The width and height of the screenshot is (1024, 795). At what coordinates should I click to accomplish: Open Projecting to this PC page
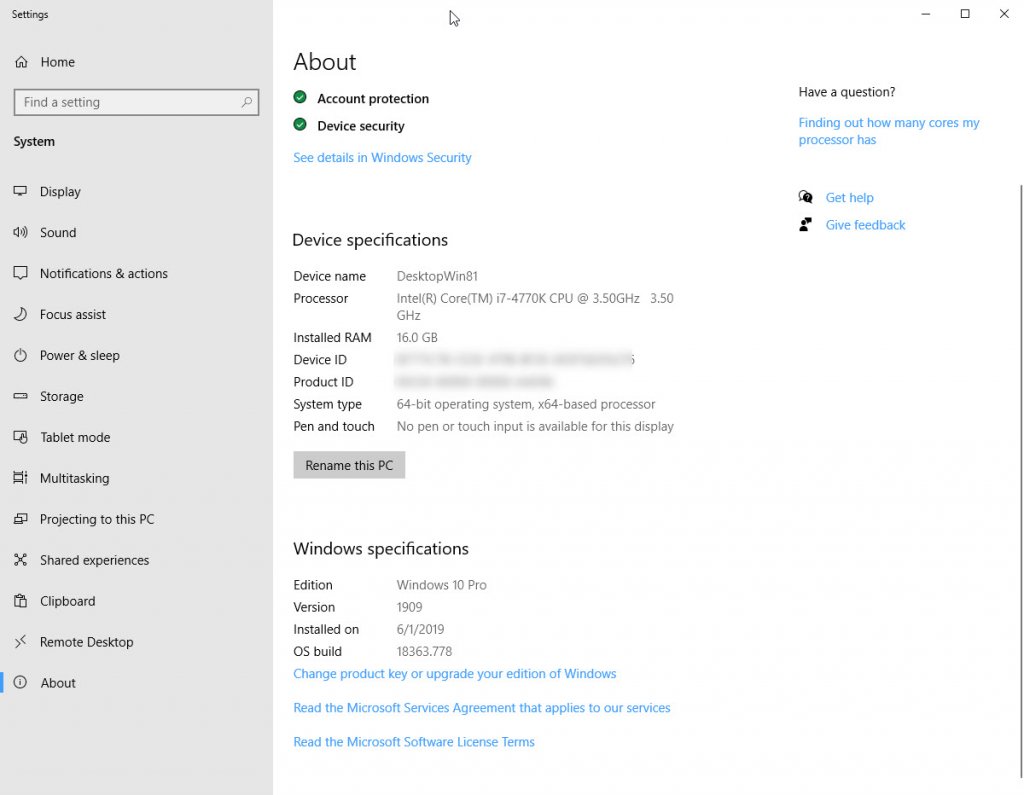[136, 519]
